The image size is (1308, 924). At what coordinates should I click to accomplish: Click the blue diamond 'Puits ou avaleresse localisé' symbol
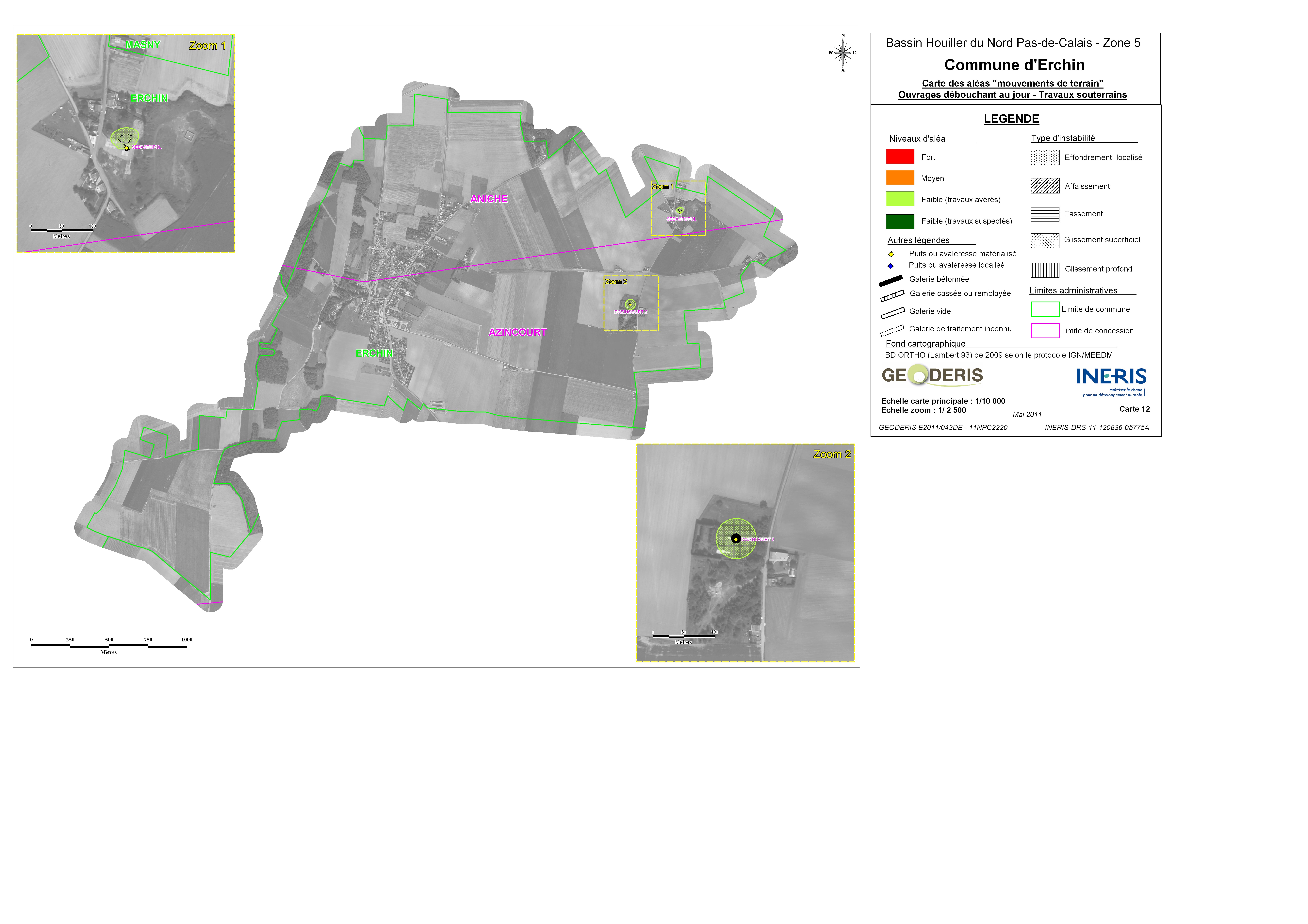click(891, 266)
